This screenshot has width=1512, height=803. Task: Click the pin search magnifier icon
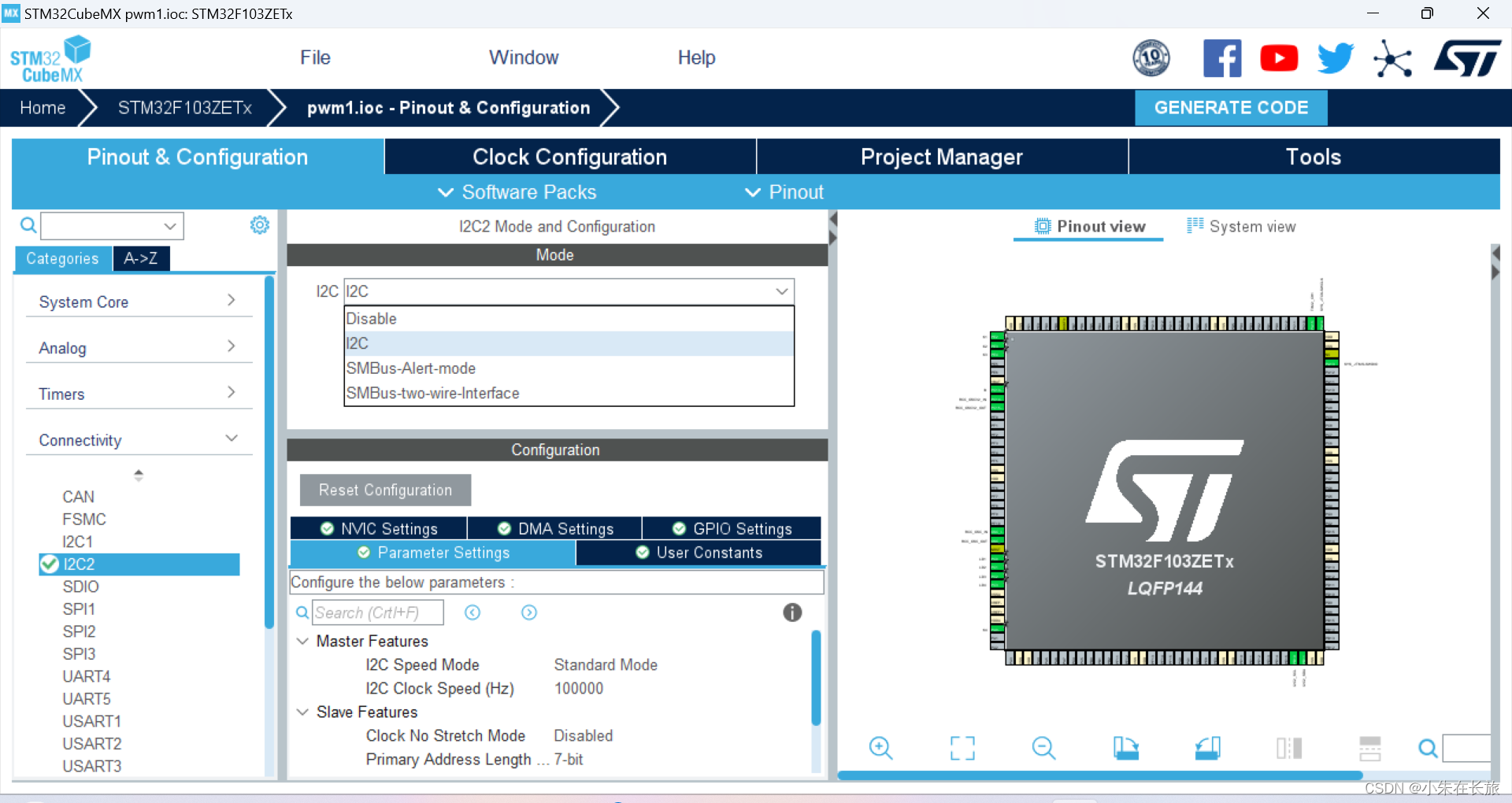(x=1428, y=748)
